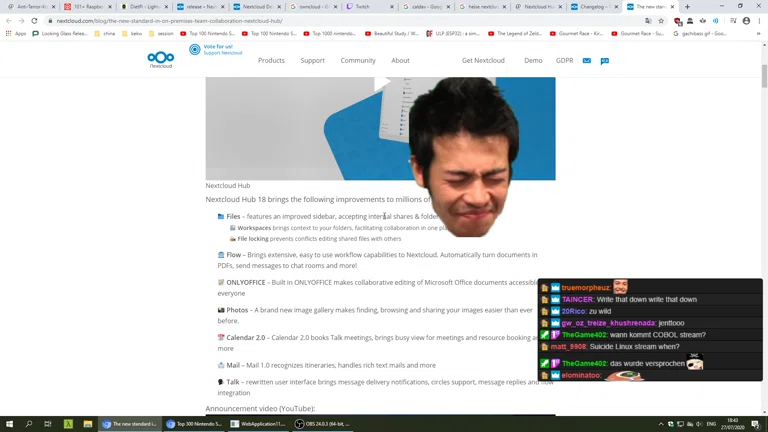Close the current 'The new standard' tab
Viewport: 768px width, 432px height.
672,7
